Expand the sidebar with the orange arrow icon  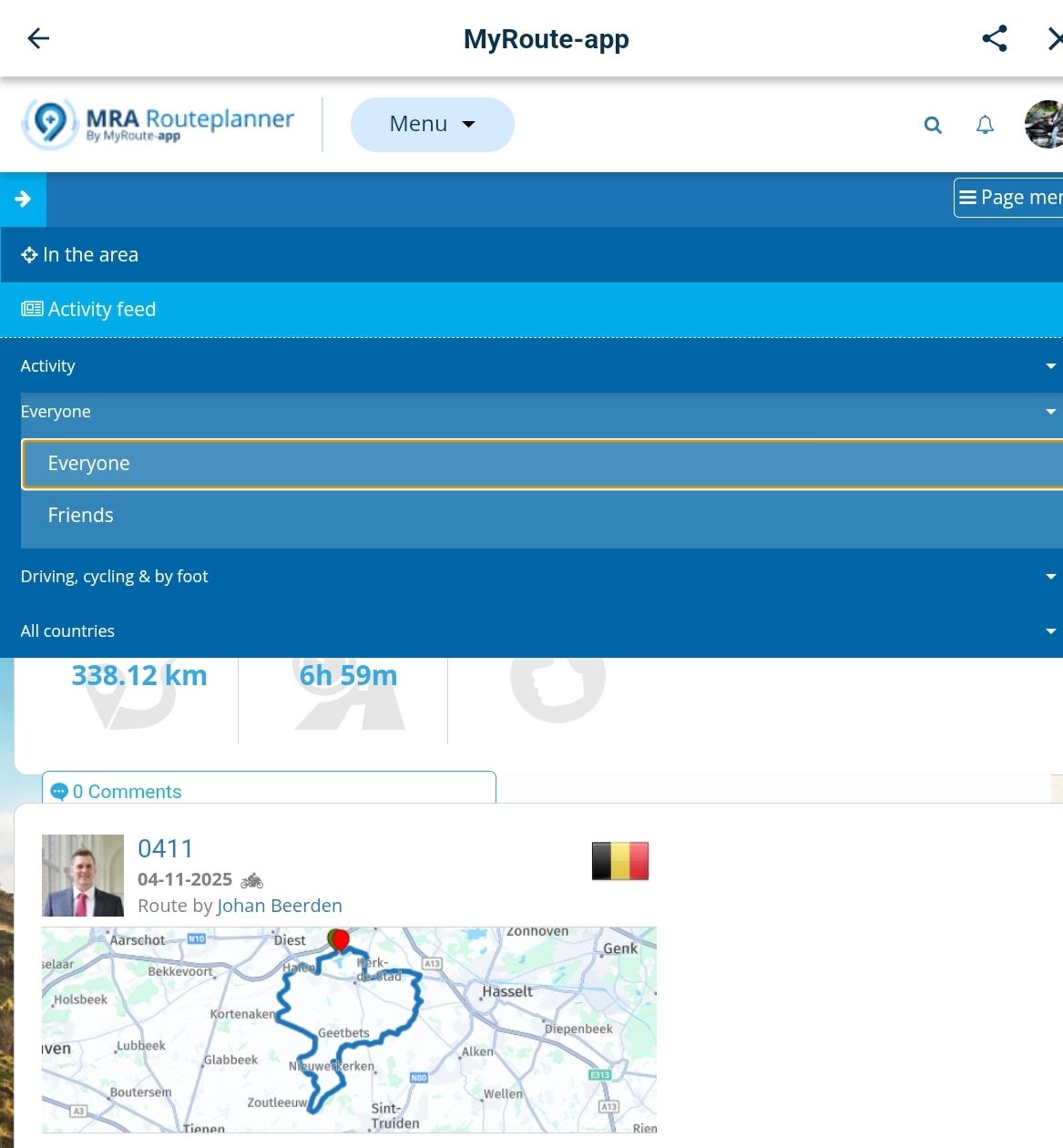coord(22,199)
